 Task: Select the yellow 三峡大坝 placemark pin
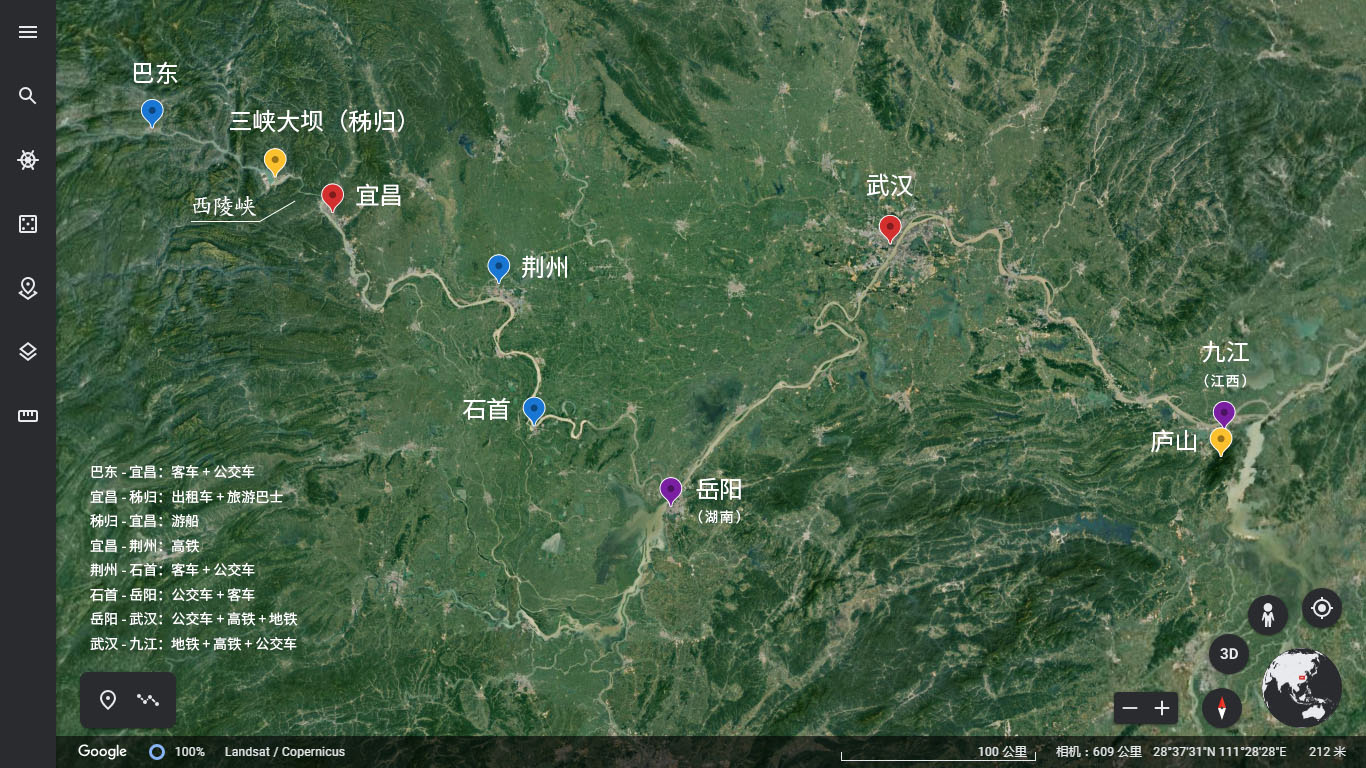275,162
